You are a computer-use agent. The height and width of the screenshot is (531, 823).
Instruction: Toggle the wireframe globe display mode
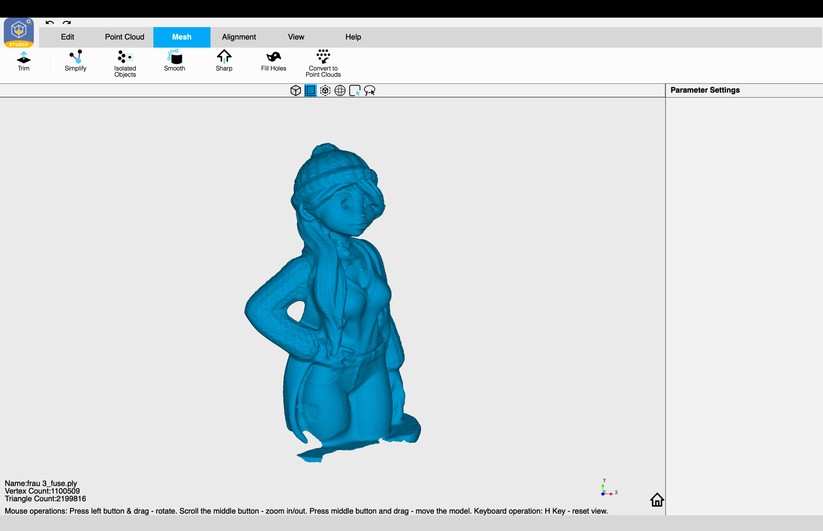click(340, 91)
